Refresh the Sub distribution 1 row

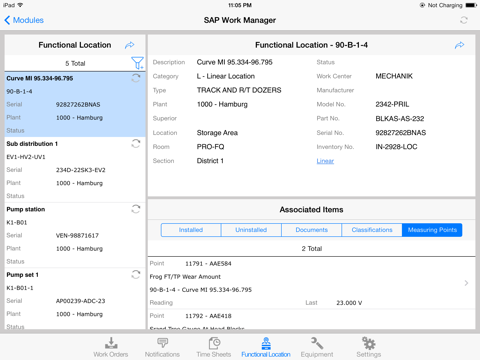point(136,144)
